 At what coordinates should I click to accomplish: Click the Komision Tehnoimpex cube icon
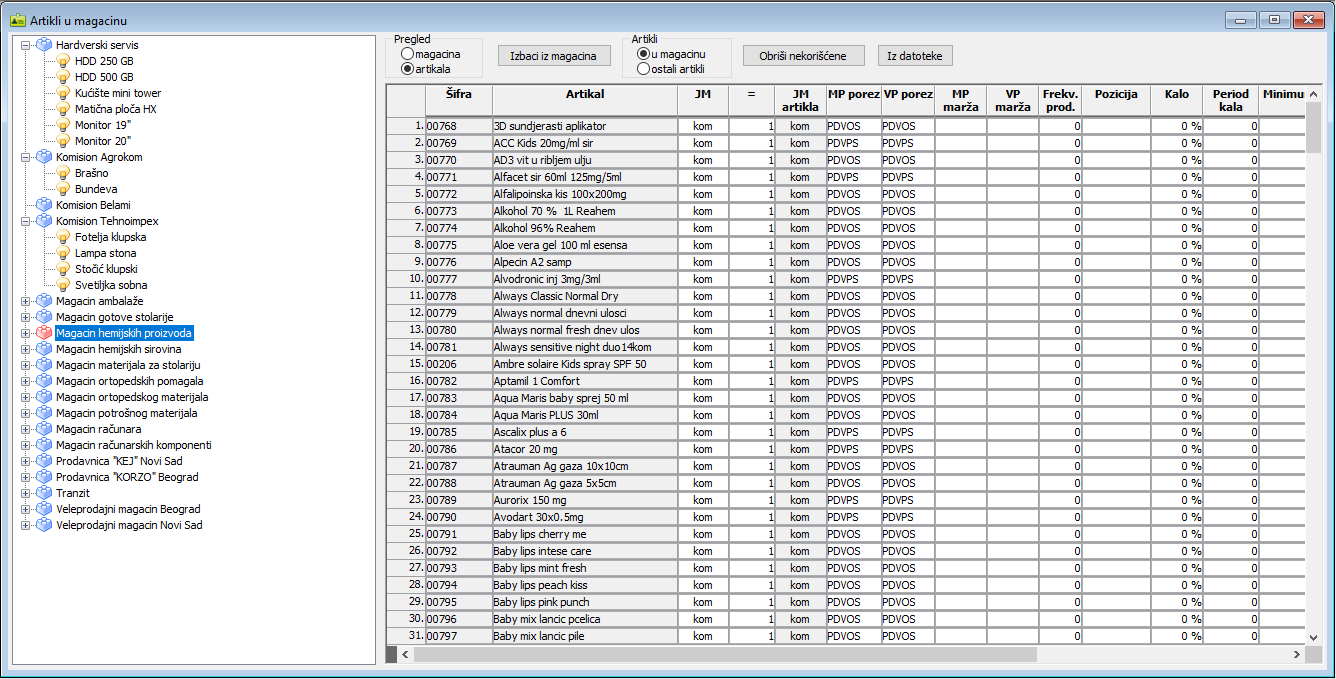tap(44, 221)
